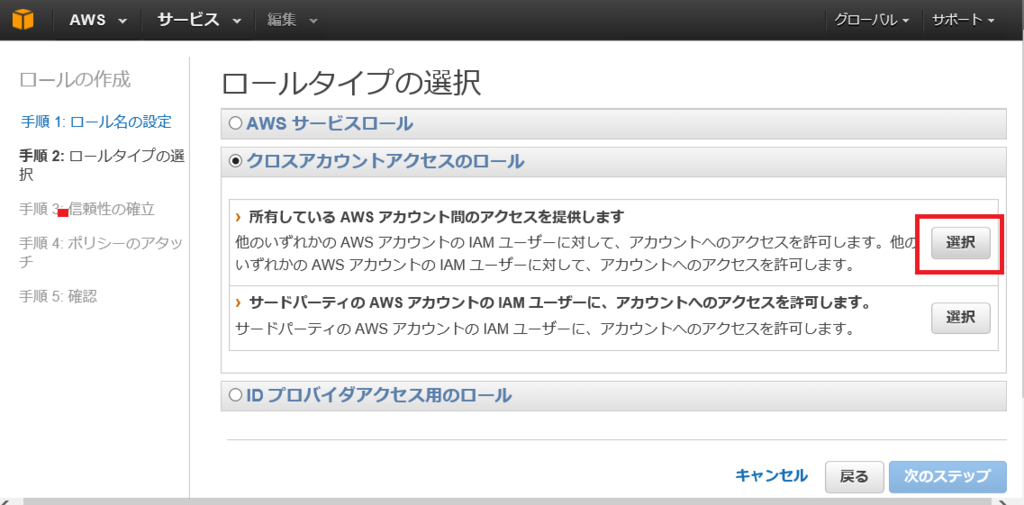Click the 次のステップ button
The height and width of the screenshot is (505, 1024).
947,477
